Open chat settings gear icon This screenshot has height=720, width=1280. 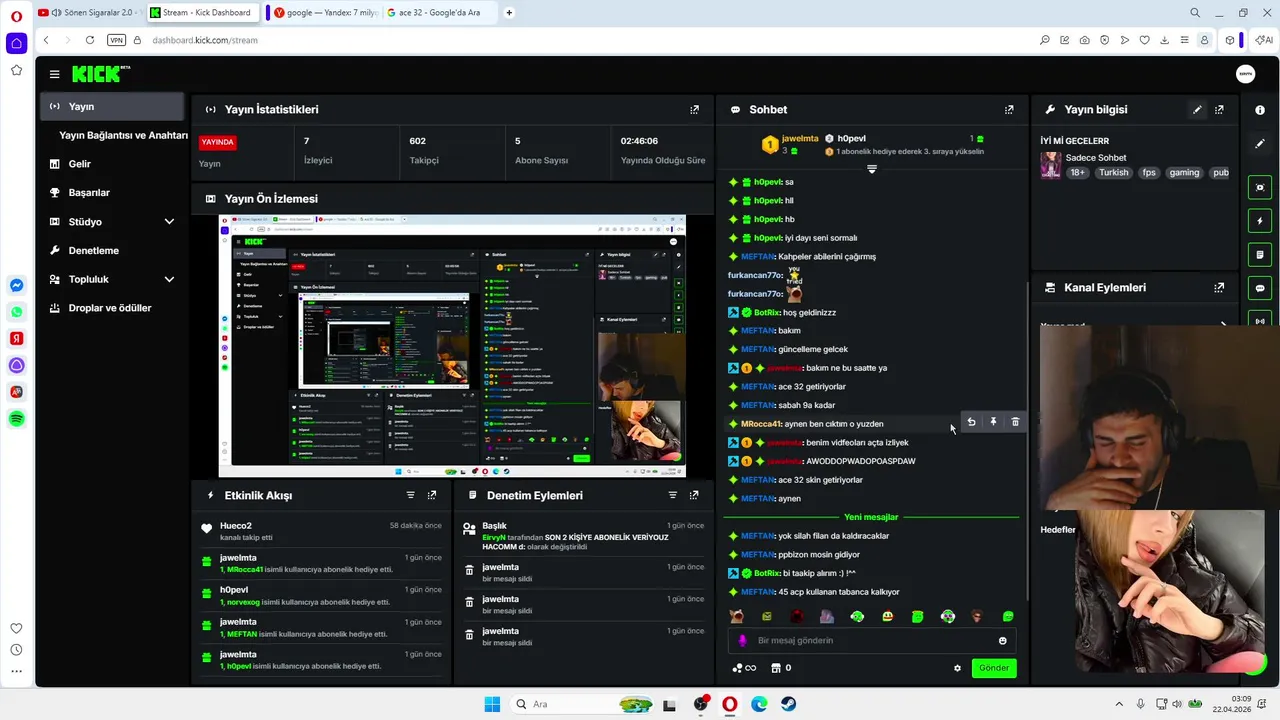point(957,668)
